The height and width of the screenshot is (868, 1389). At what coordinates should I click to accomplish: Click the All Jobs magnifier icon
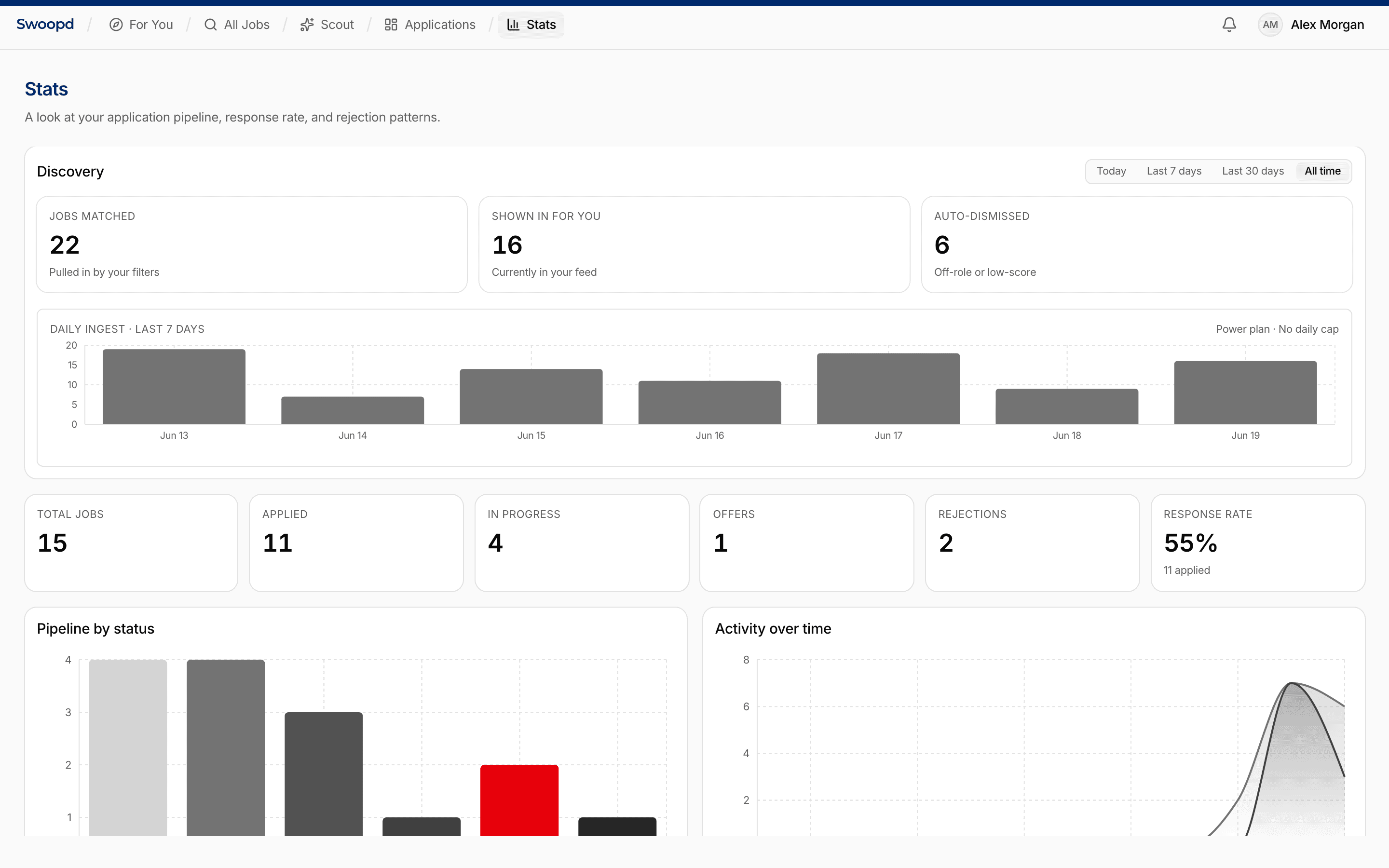point(211,25)
